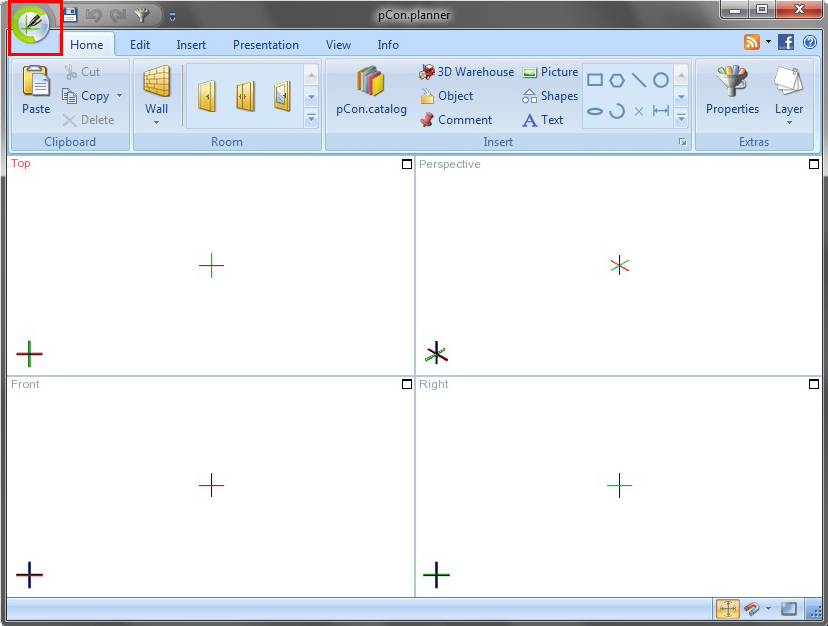Switch to the View ribbon tab
This screenshot has width=828, height=626.
(x=338, y=45)
